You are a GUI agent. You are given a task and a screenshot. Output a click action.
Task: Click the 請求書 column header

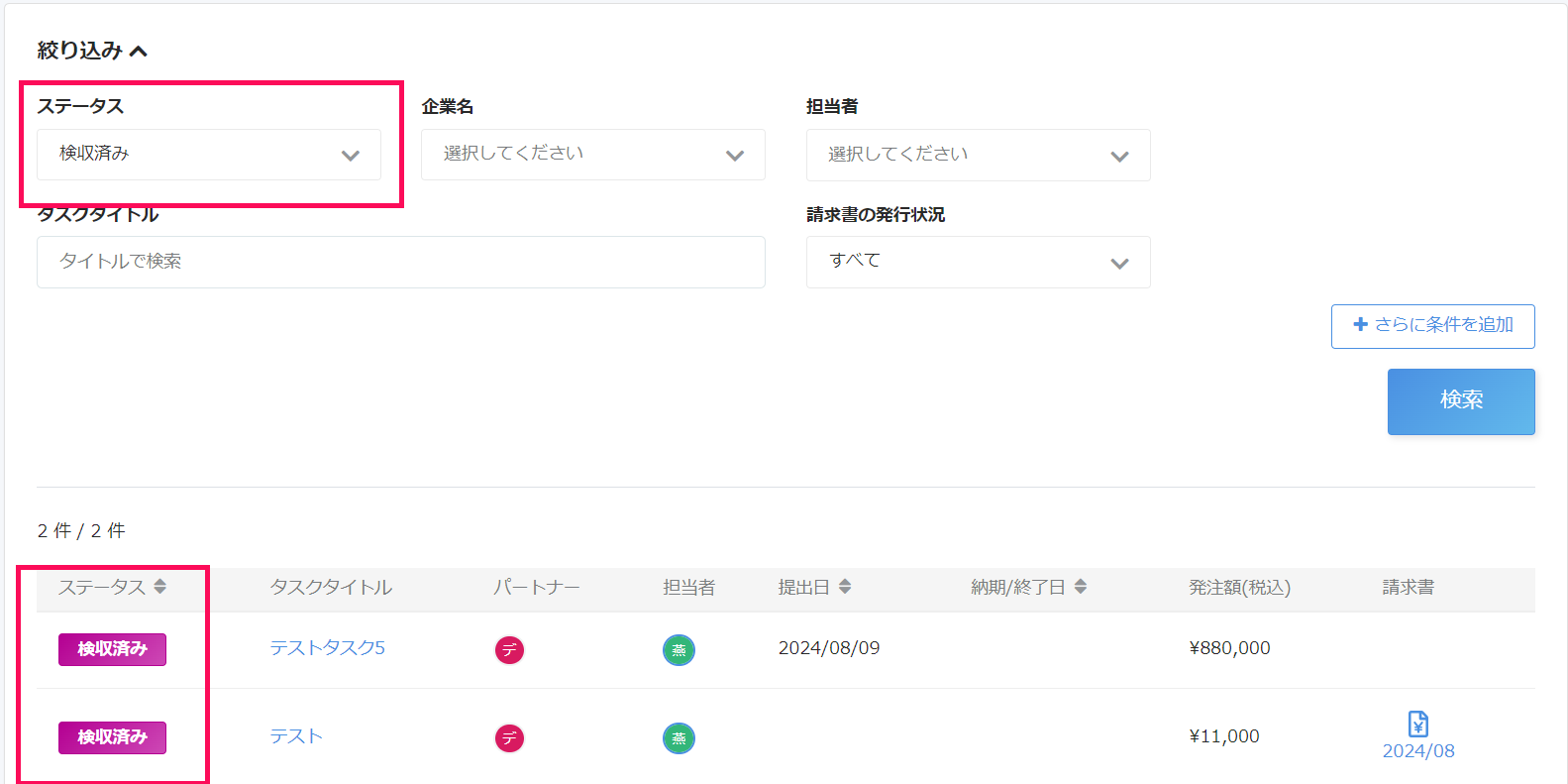click(x=1409, y=588)
